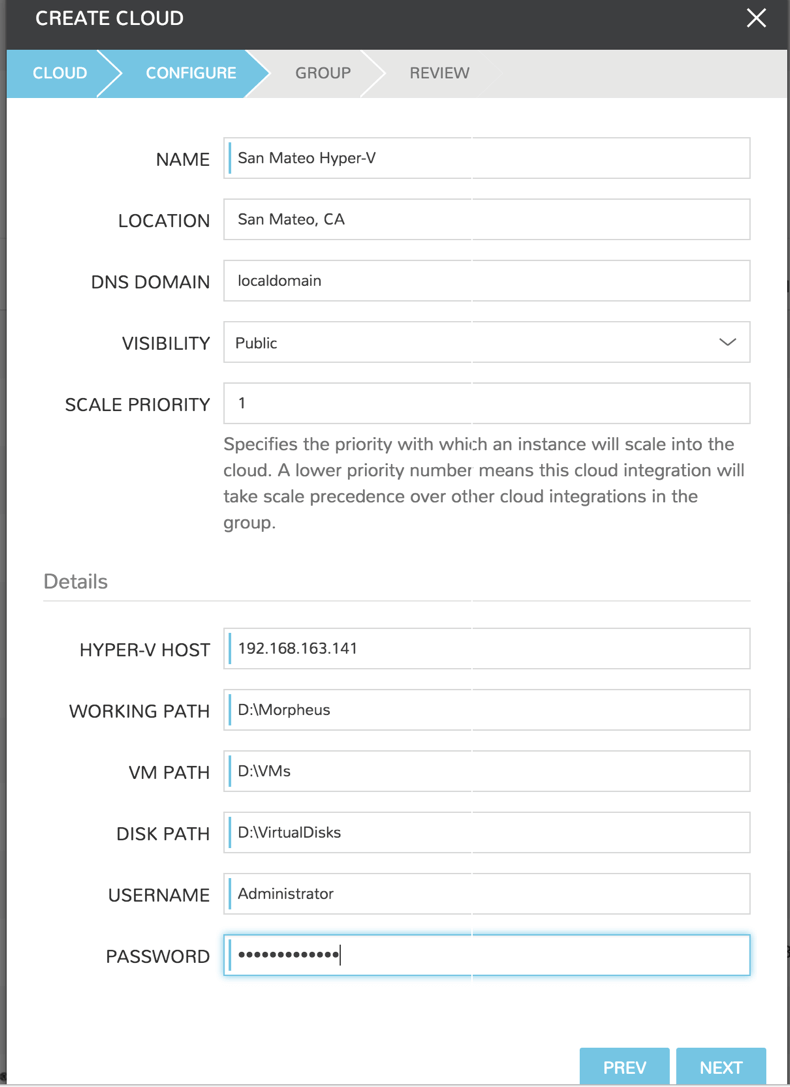
Task: Focus the Password input field
Action: point(486,955)
